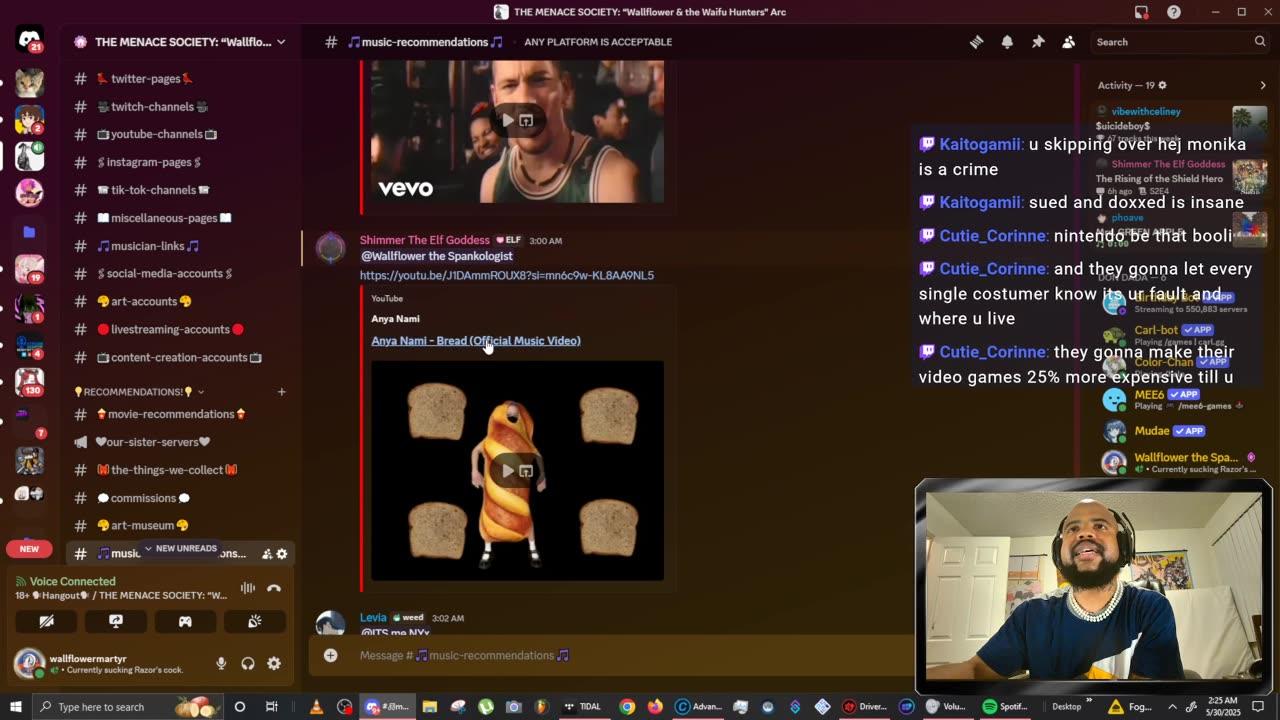
Task: Open wallflowermartyr user profile avatar
Action: 29,663
